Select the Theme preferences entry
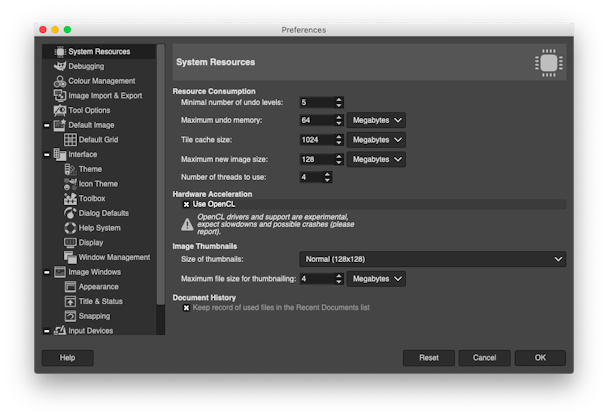This screenshot has width=608, height=419. (x=90, y=169)
